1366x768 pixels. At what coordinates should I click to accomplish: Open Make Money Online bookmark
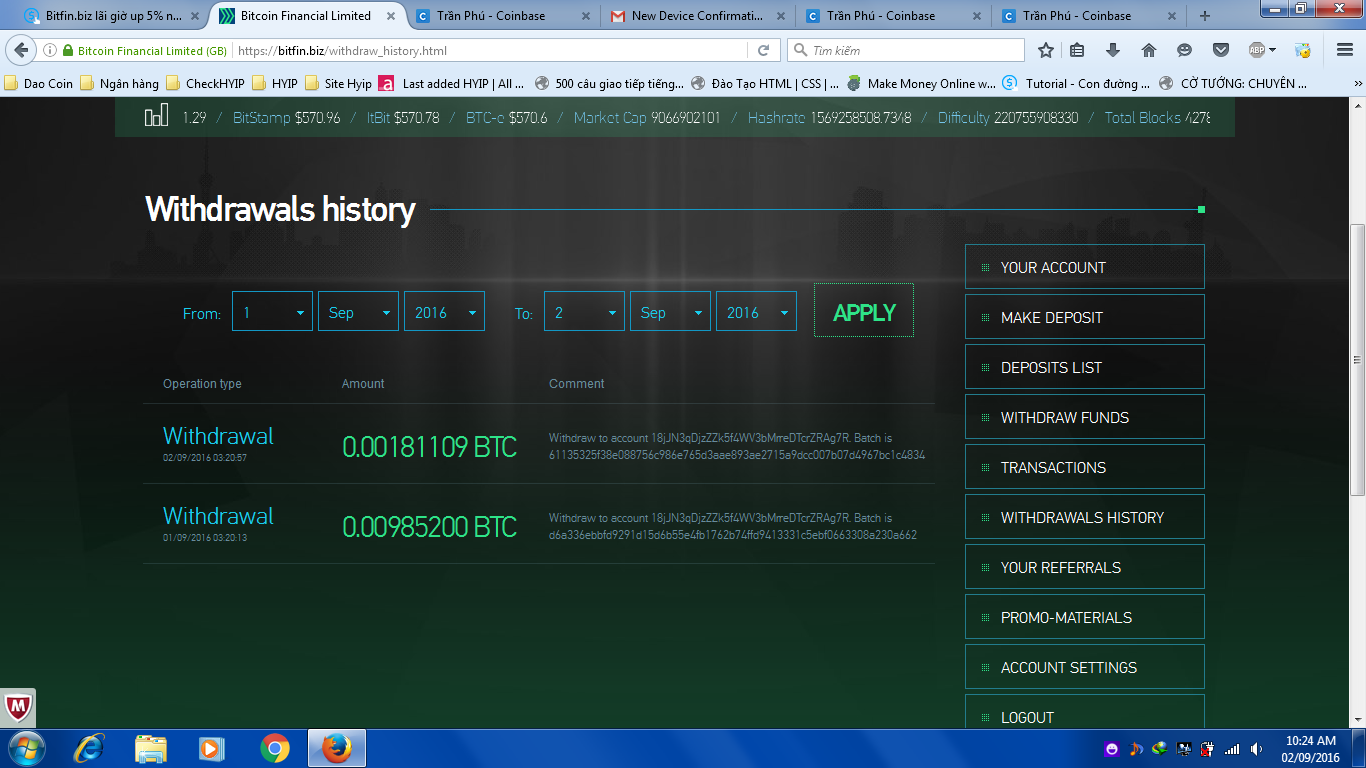pos(921,84)
